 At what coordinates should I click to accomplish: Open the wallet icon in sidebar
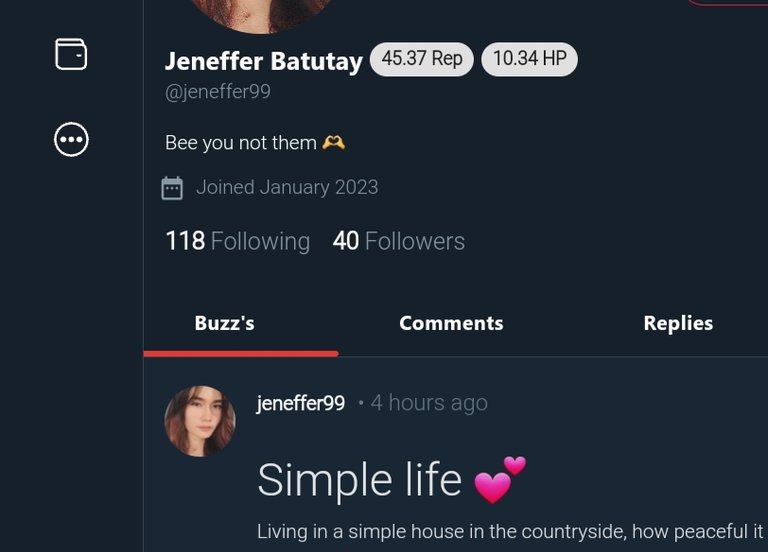pyautogui.click(x=71, y=54)
